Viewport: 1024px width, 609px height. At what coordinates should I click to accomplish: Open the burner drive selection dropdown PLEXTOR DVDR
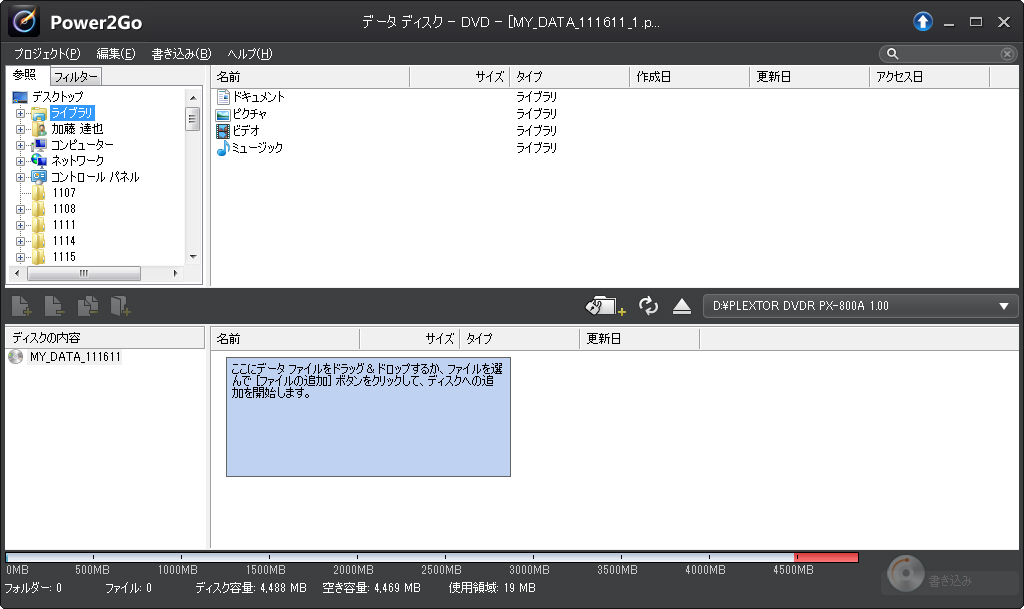(1004, 305)
